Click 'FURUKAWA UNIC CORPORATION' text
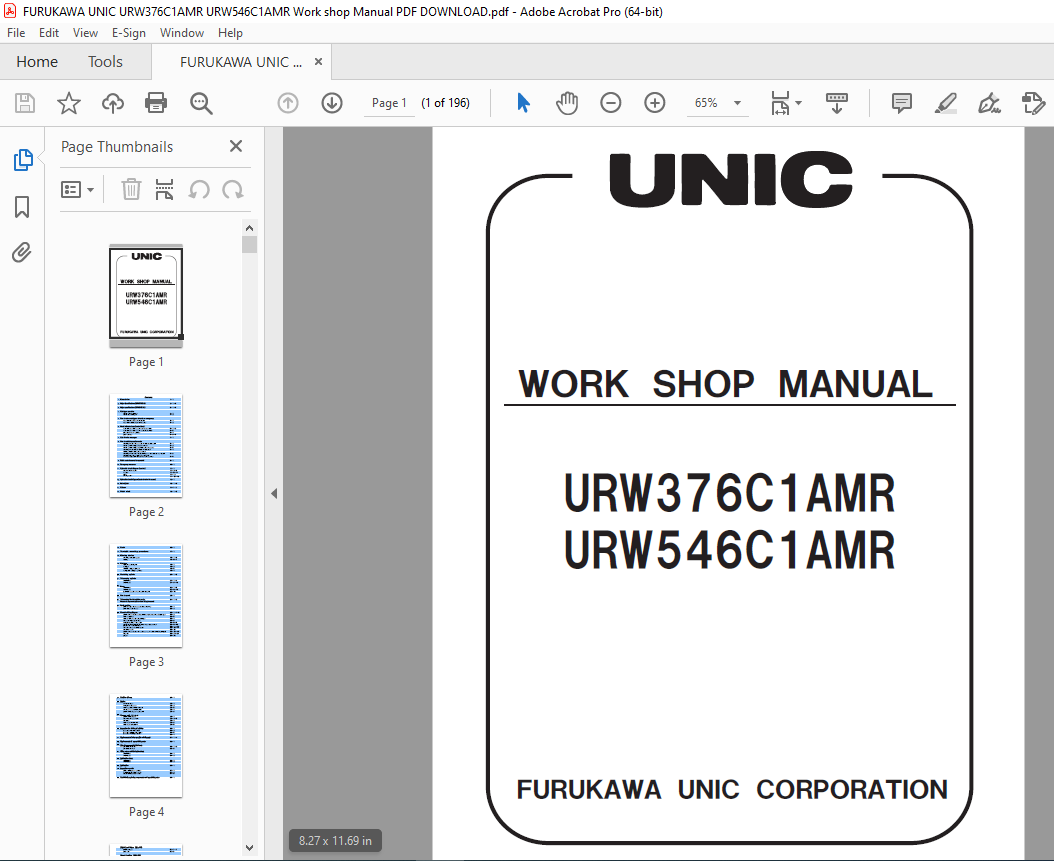 732,789
